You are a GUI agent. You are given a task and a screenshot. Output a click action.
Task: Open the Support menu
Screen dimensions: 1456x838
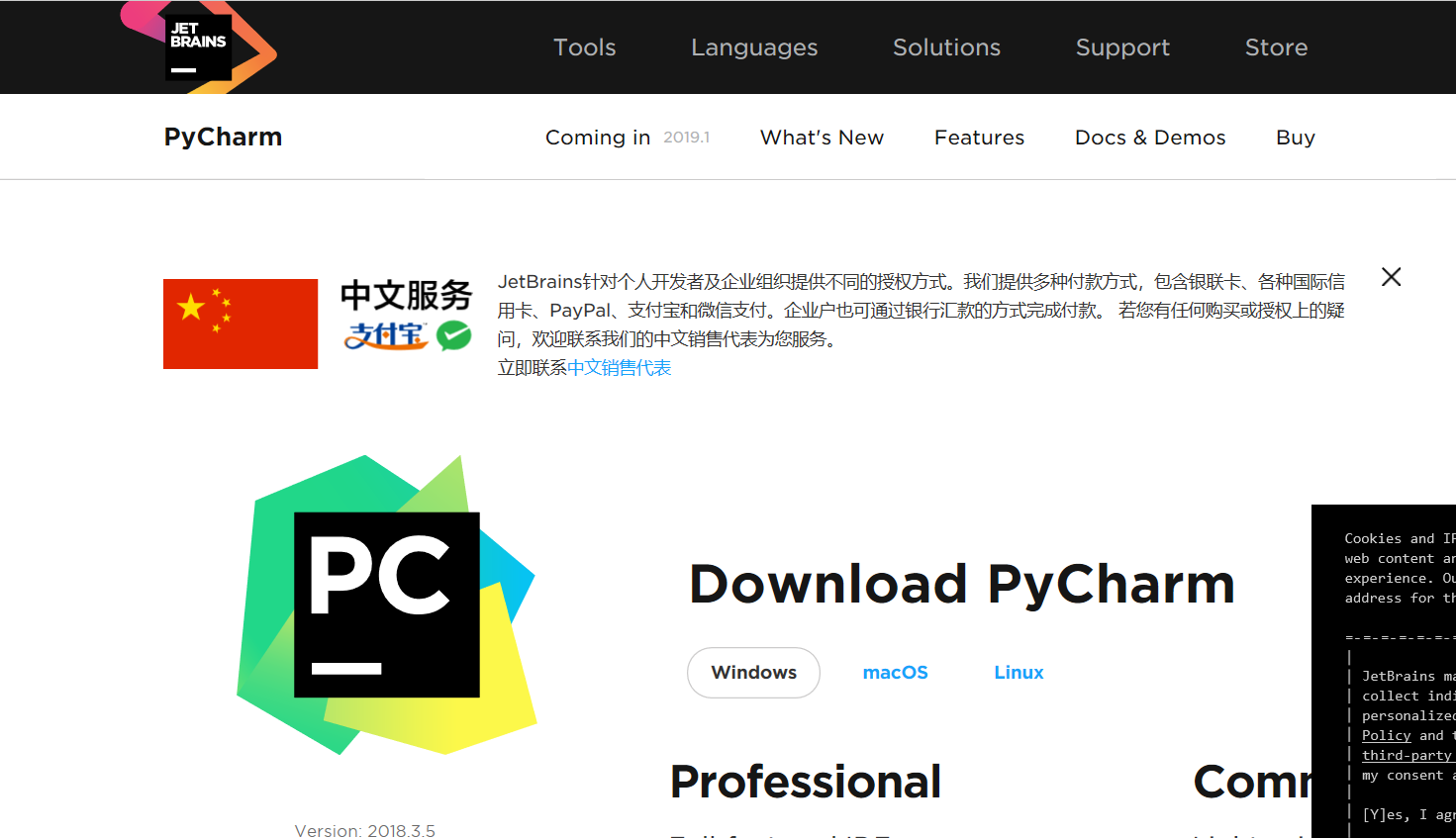click(1122, 47)
